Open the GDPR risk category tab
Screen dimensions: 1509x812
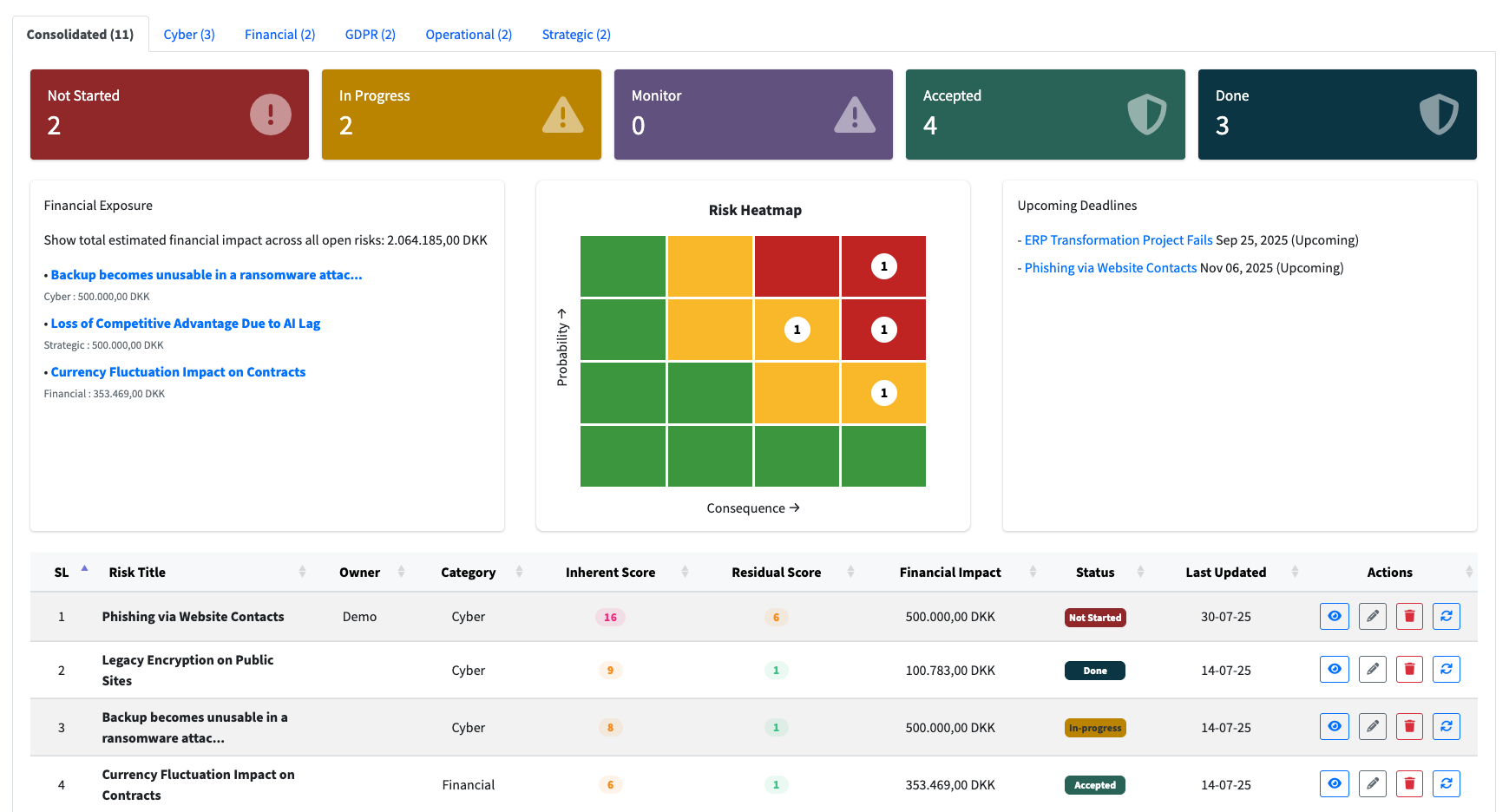371,34
